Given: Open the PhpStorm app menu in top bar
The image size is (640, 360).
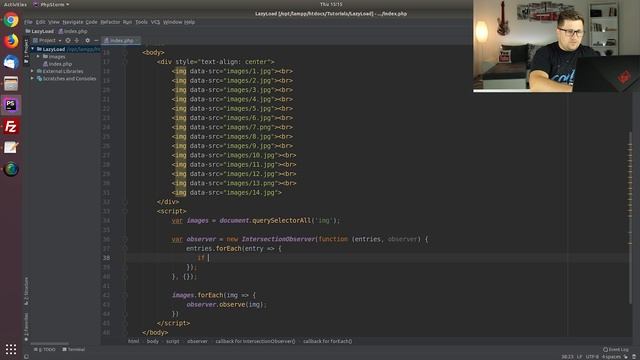Looking at the screenshot, I should [x=51, y=4].
